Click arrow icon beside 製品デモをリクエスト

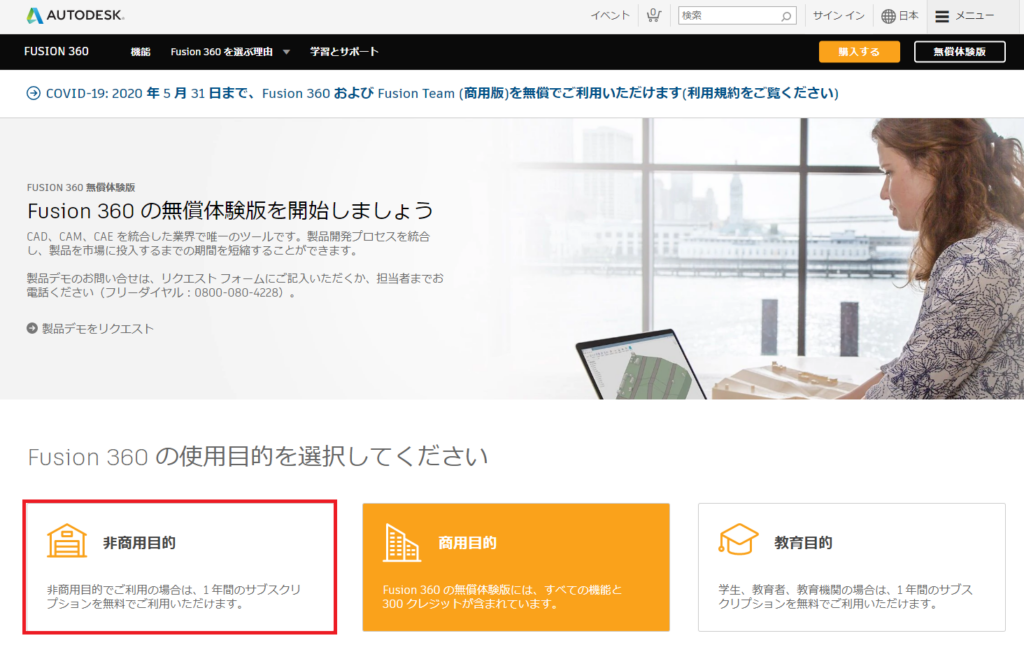(32, 328)
